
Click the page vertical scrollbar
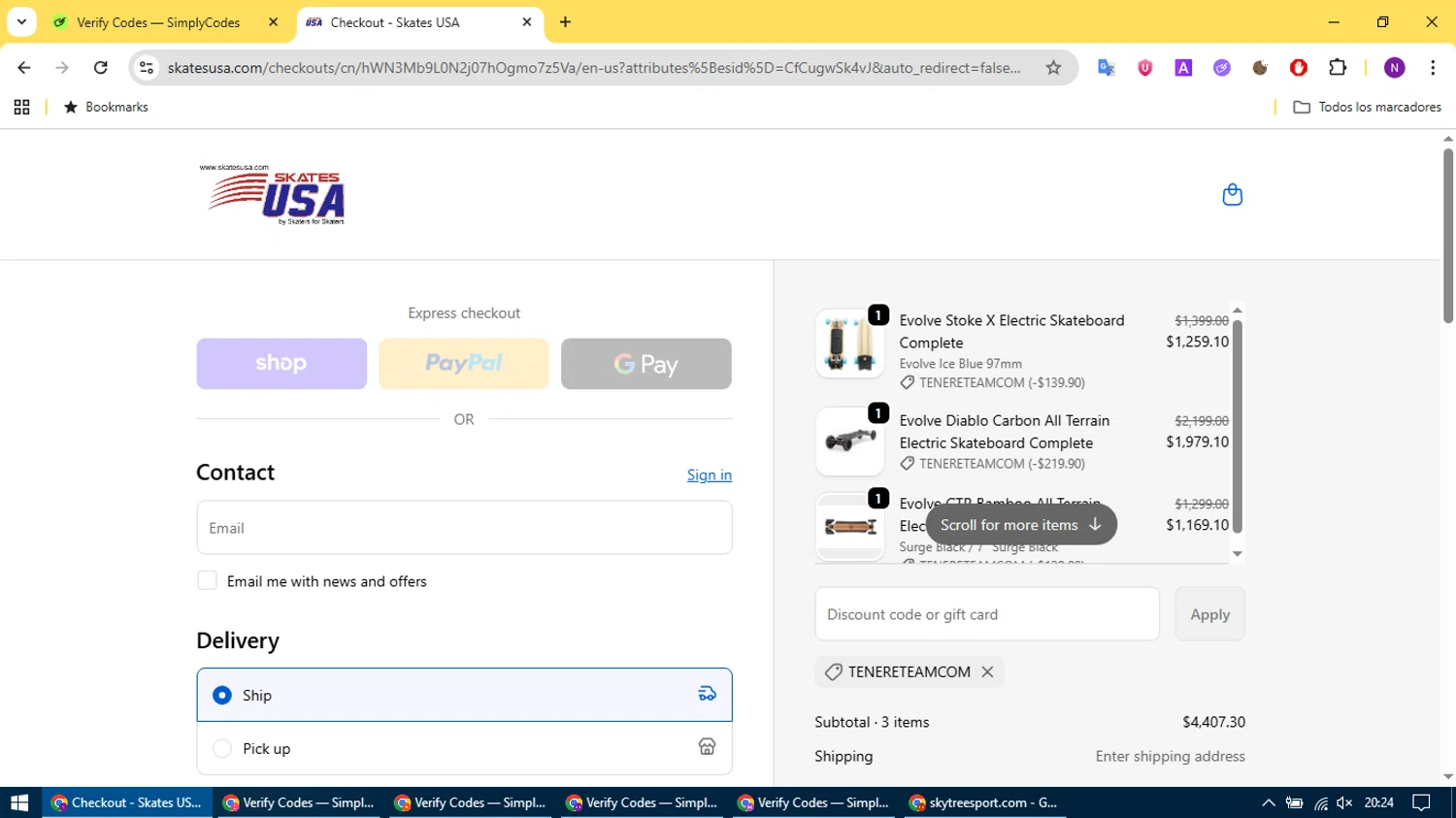tap(1448, 235)
